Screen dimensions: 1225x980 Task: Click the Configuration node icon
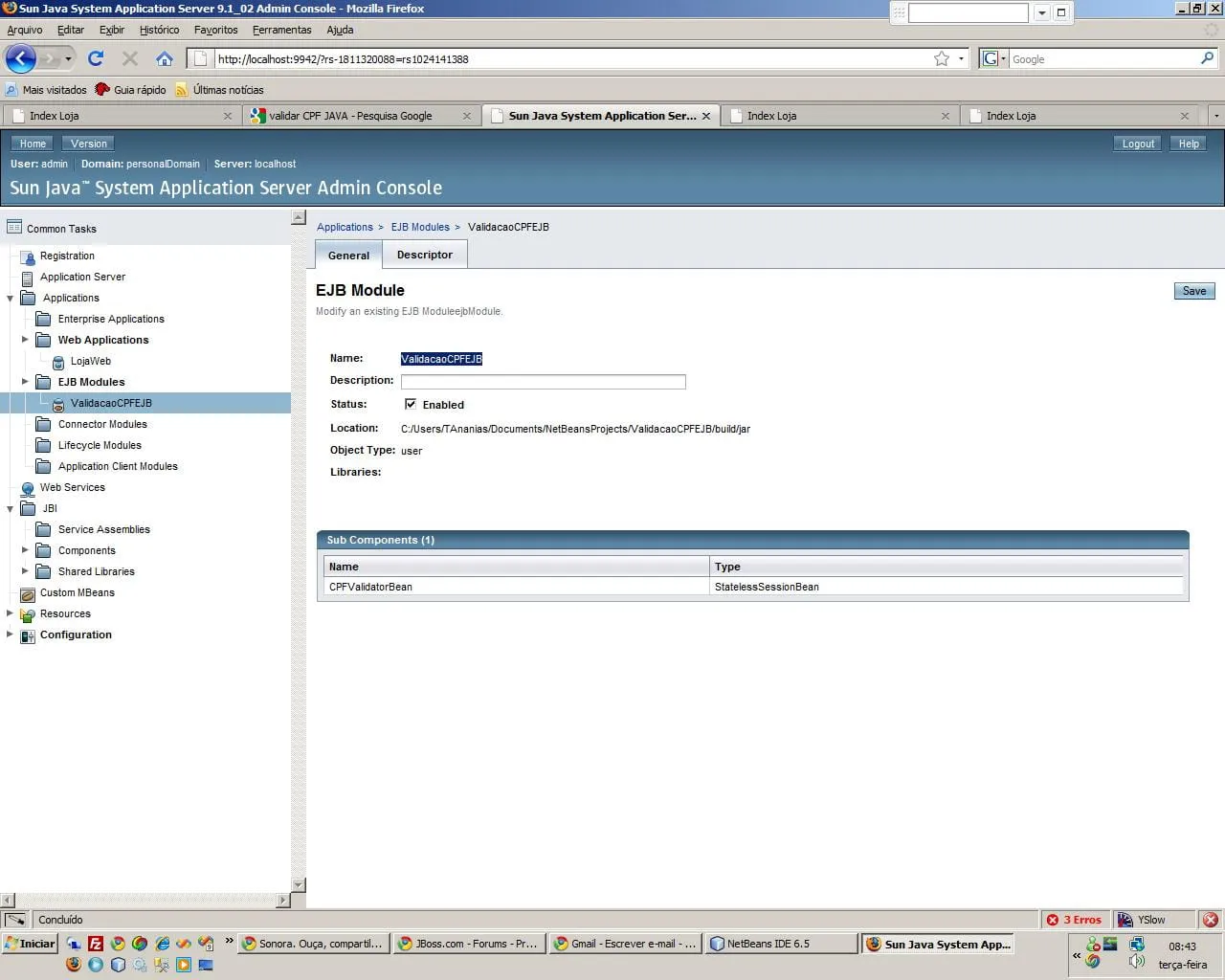click(28, 635)
